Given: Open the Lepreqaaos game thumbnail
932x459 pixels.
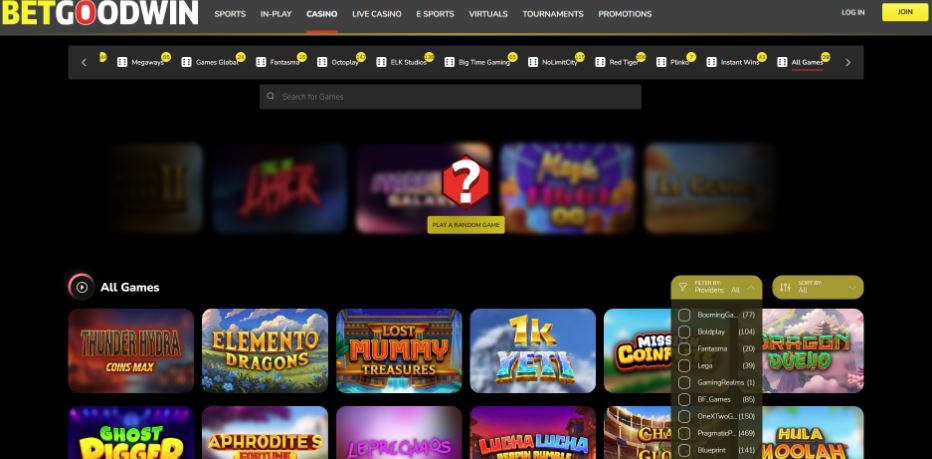Looking at the screenshot, I should [399, 433].
